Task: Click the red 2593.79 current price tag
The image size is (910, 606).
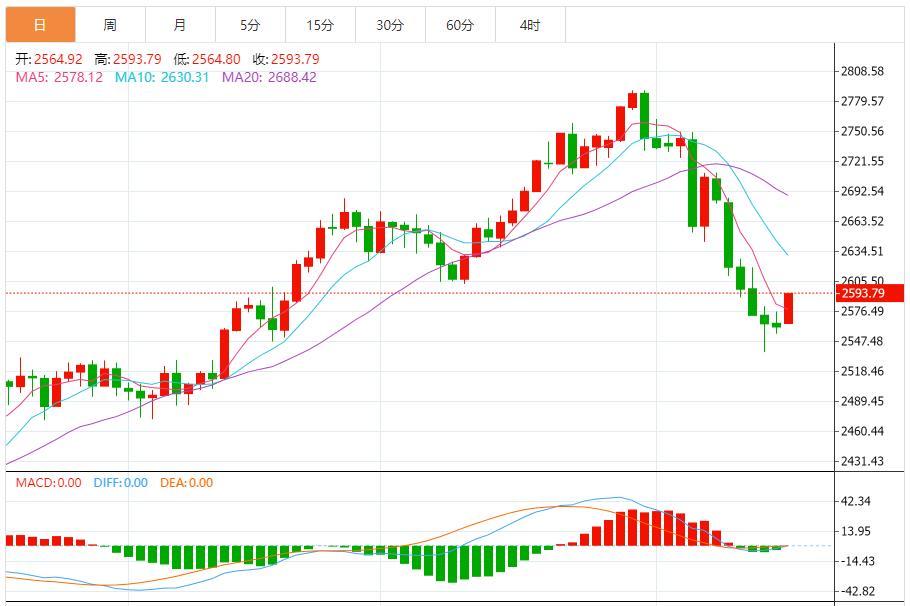Action: (870, 293)
